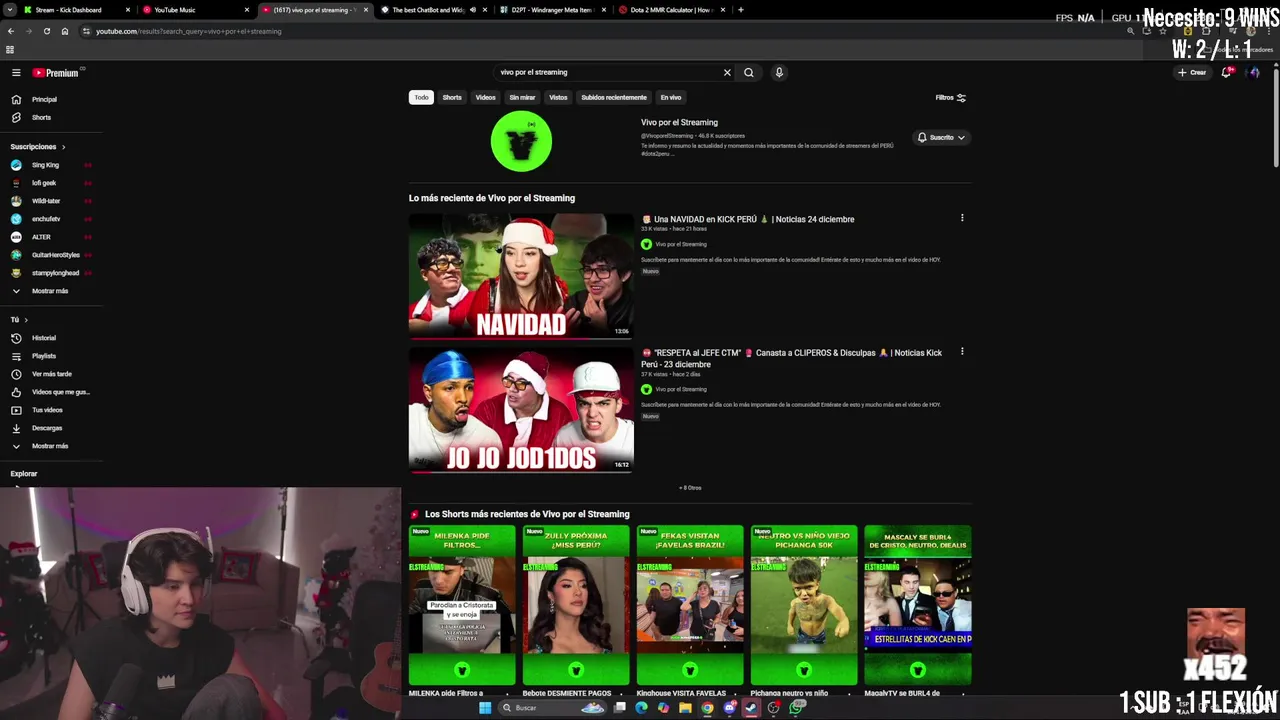Open the YouTube hamburger guide menu

[x=16, y=73]
